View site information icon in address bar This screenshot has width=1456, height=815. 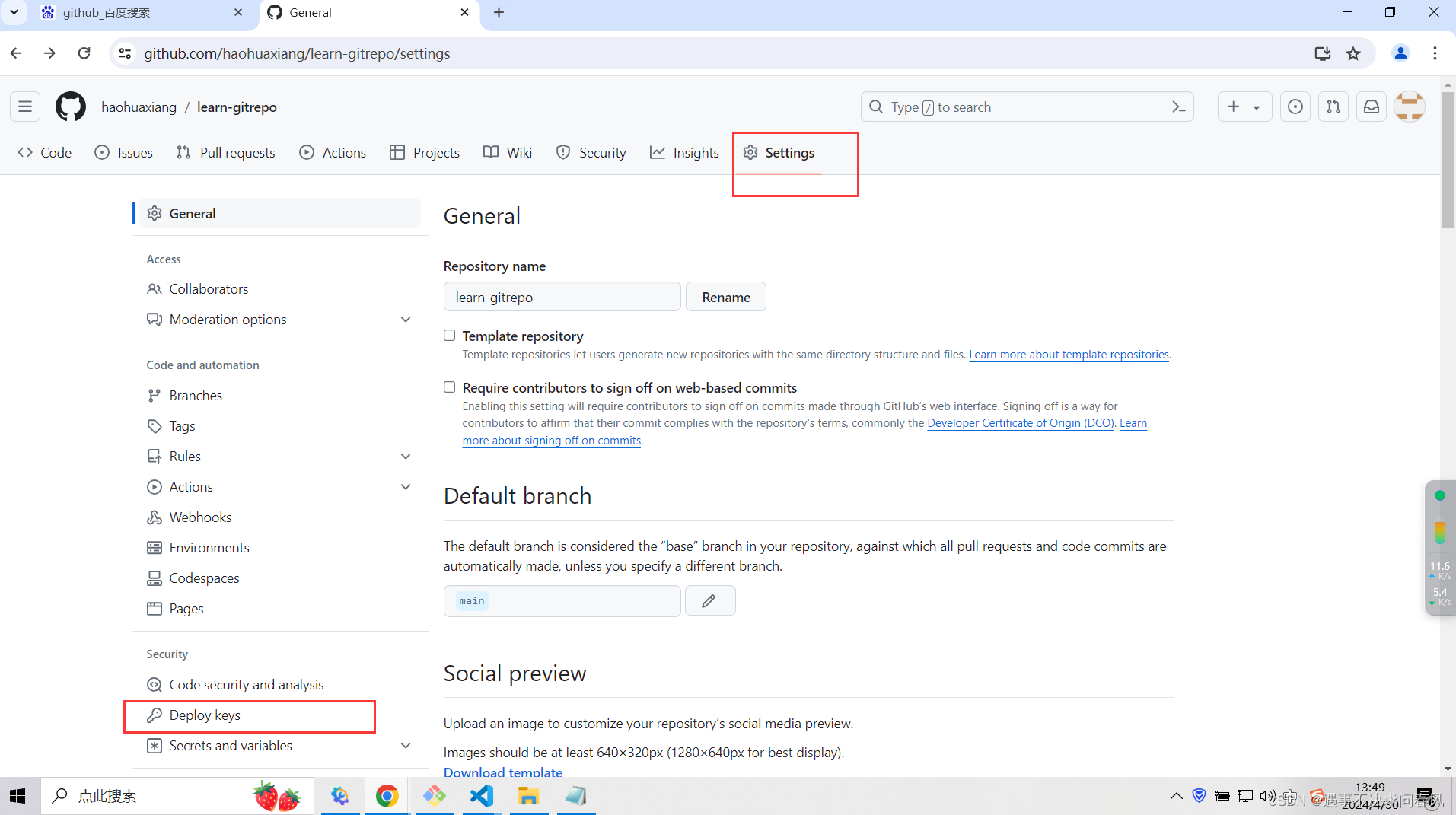pos(126,53)
